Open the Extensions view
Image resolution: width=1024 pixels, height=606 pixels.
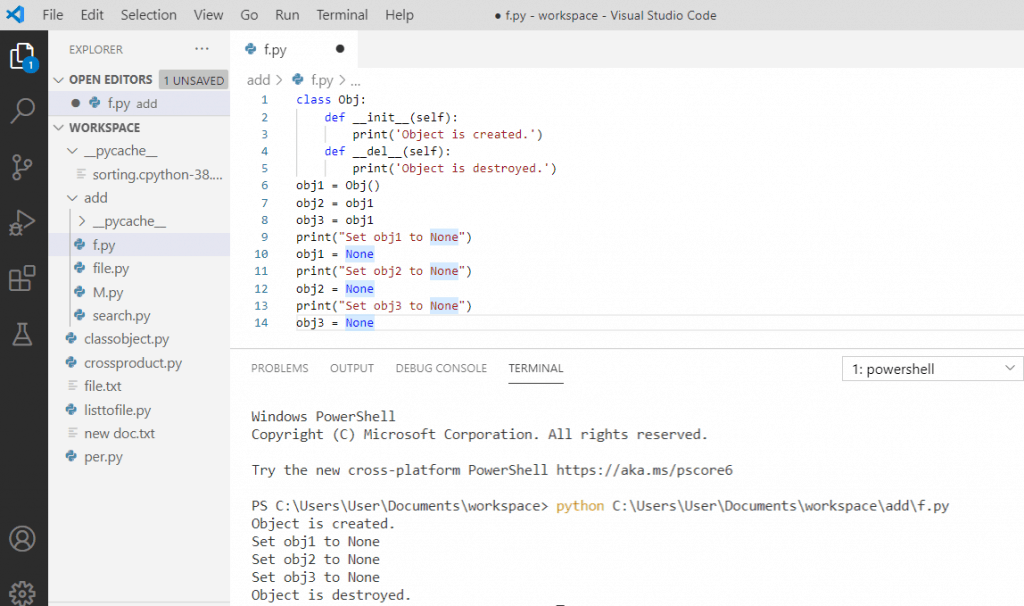pos(22,277)
